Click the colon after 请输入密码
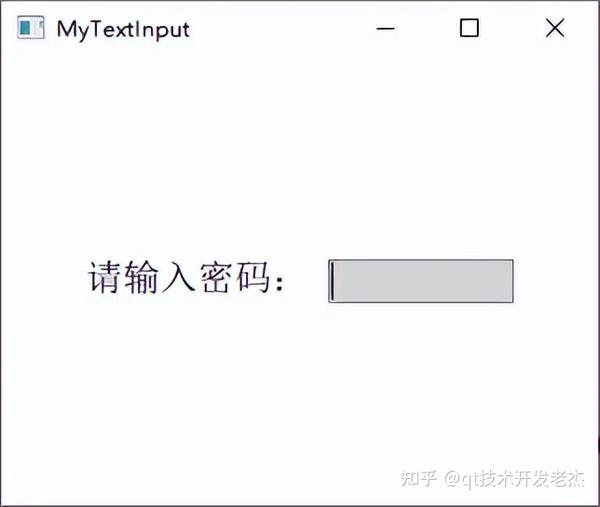The height and width of the screenshot is (507, 600). [280, 283]
